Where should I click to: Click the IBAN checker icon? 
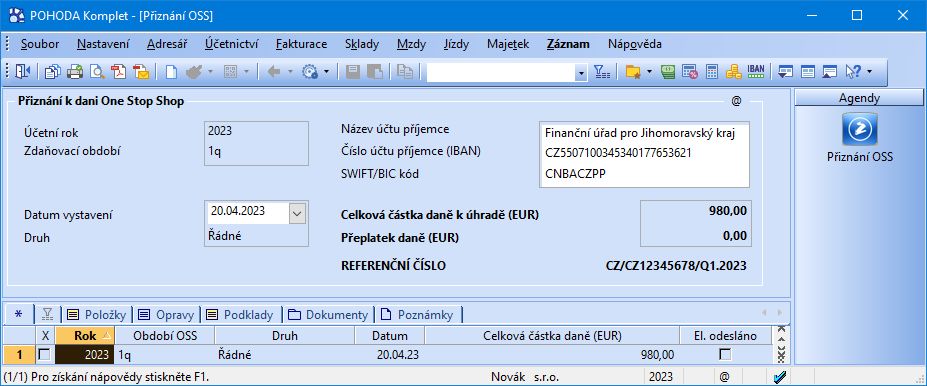756,72
